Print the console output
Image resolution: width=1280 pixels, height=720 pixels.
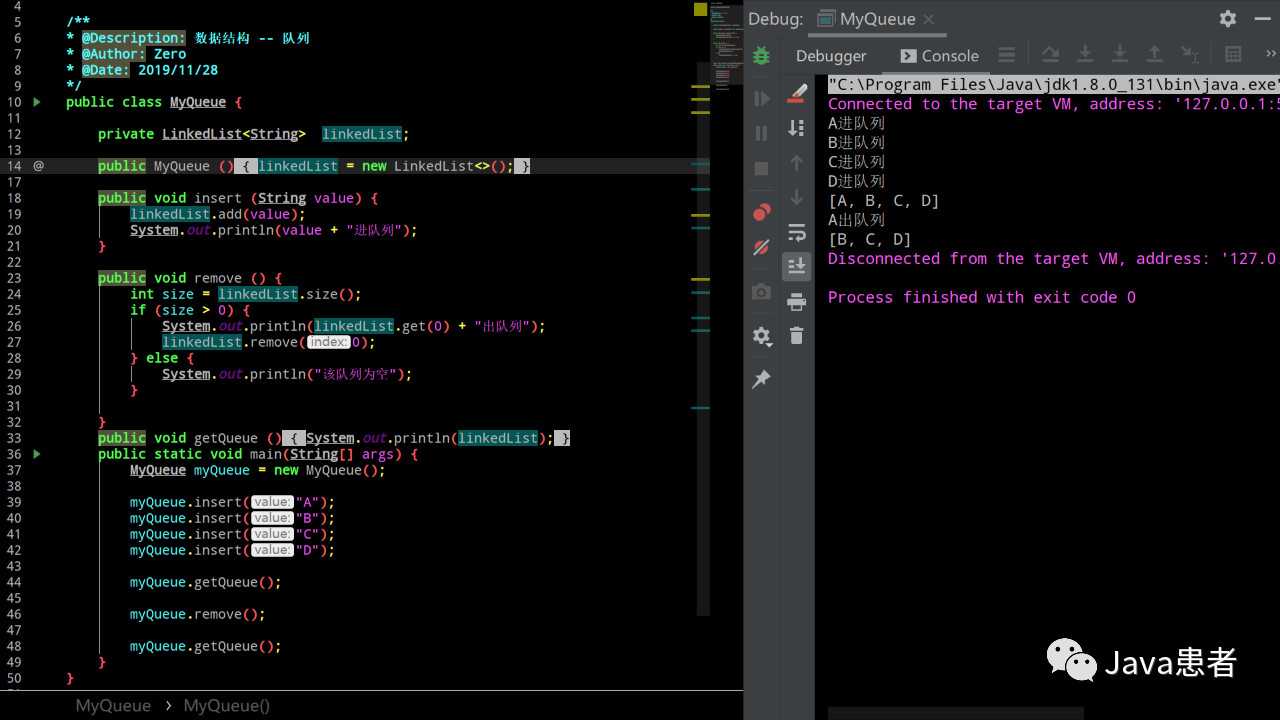pos(797,301)
